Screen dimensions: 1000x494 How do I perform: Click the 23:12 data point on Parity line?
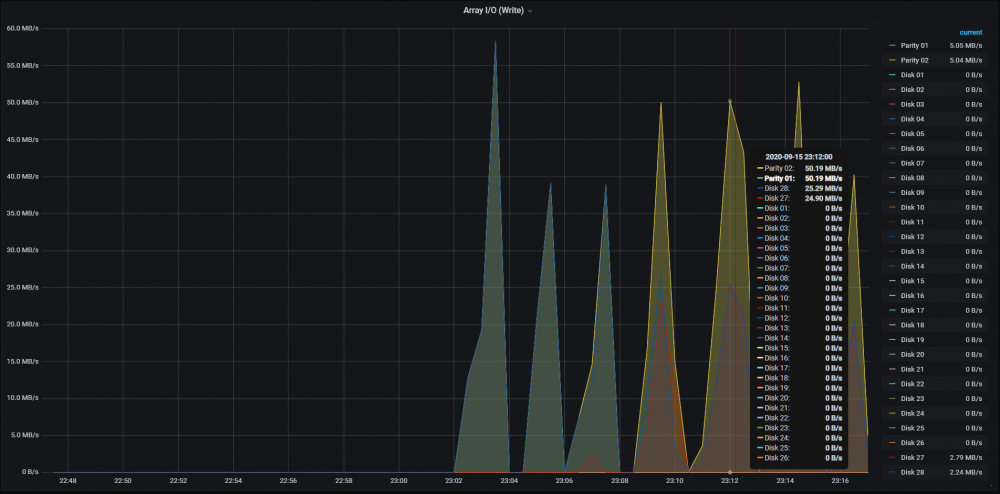pos(730,101)
